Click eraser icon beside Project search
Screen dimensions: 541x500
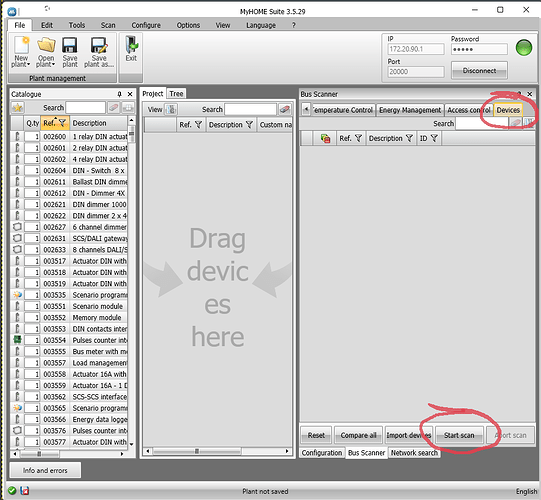[x=285, y=109]
